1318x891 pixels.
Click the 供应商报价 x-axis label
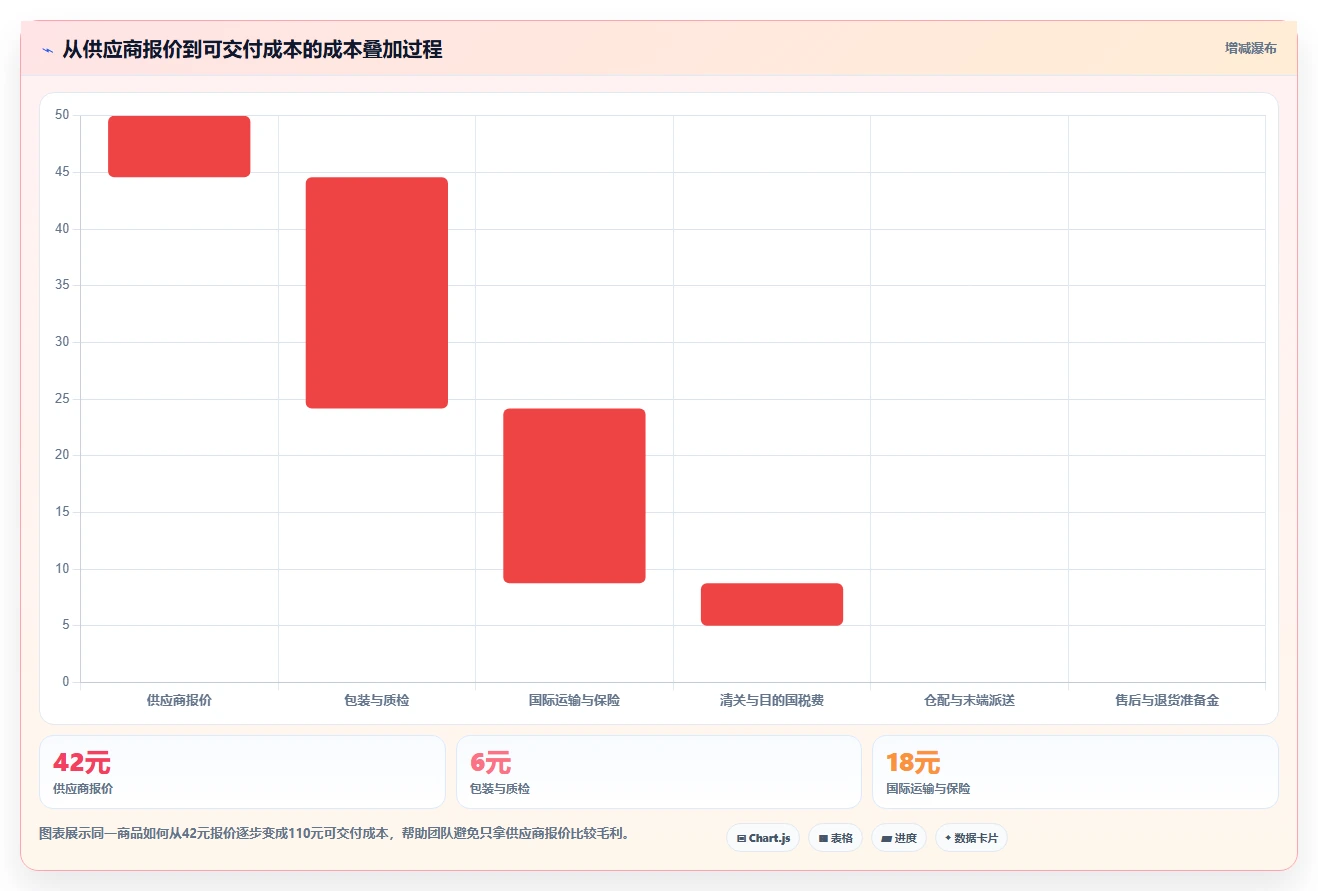click(179, 700)
